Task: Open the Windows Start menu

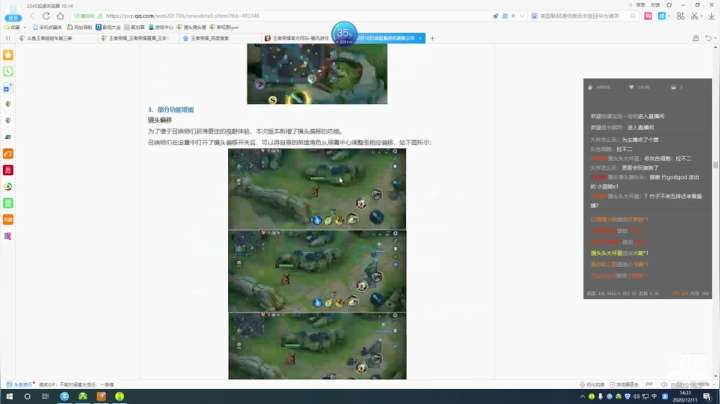Action: 9,396
